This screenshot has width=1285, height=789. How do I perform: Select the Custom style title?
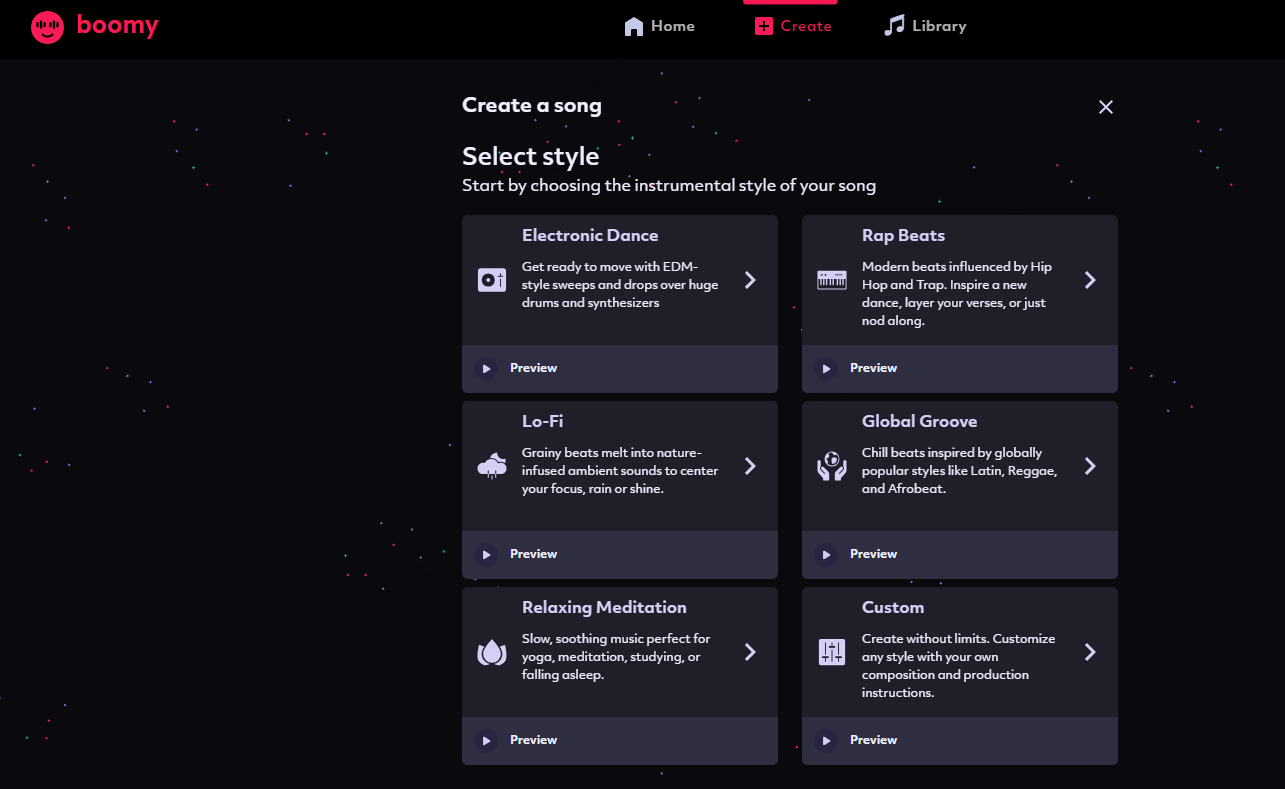pyautogui.click(x=893, y=608)
